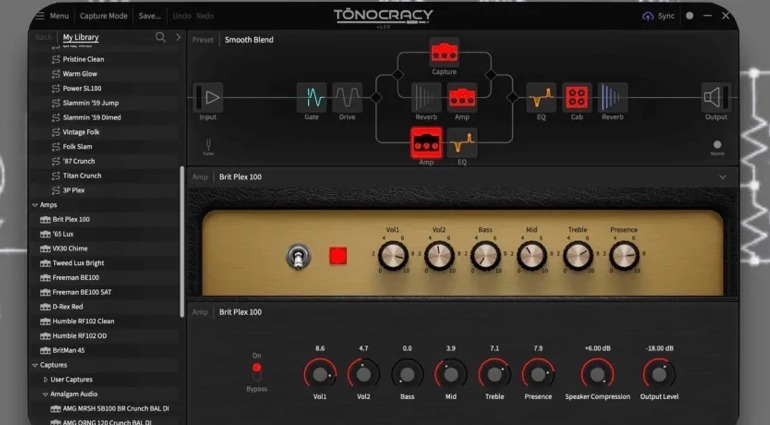770x425 pixels.
Task: Select the Input block in signal chain
Action: point(208,97)
